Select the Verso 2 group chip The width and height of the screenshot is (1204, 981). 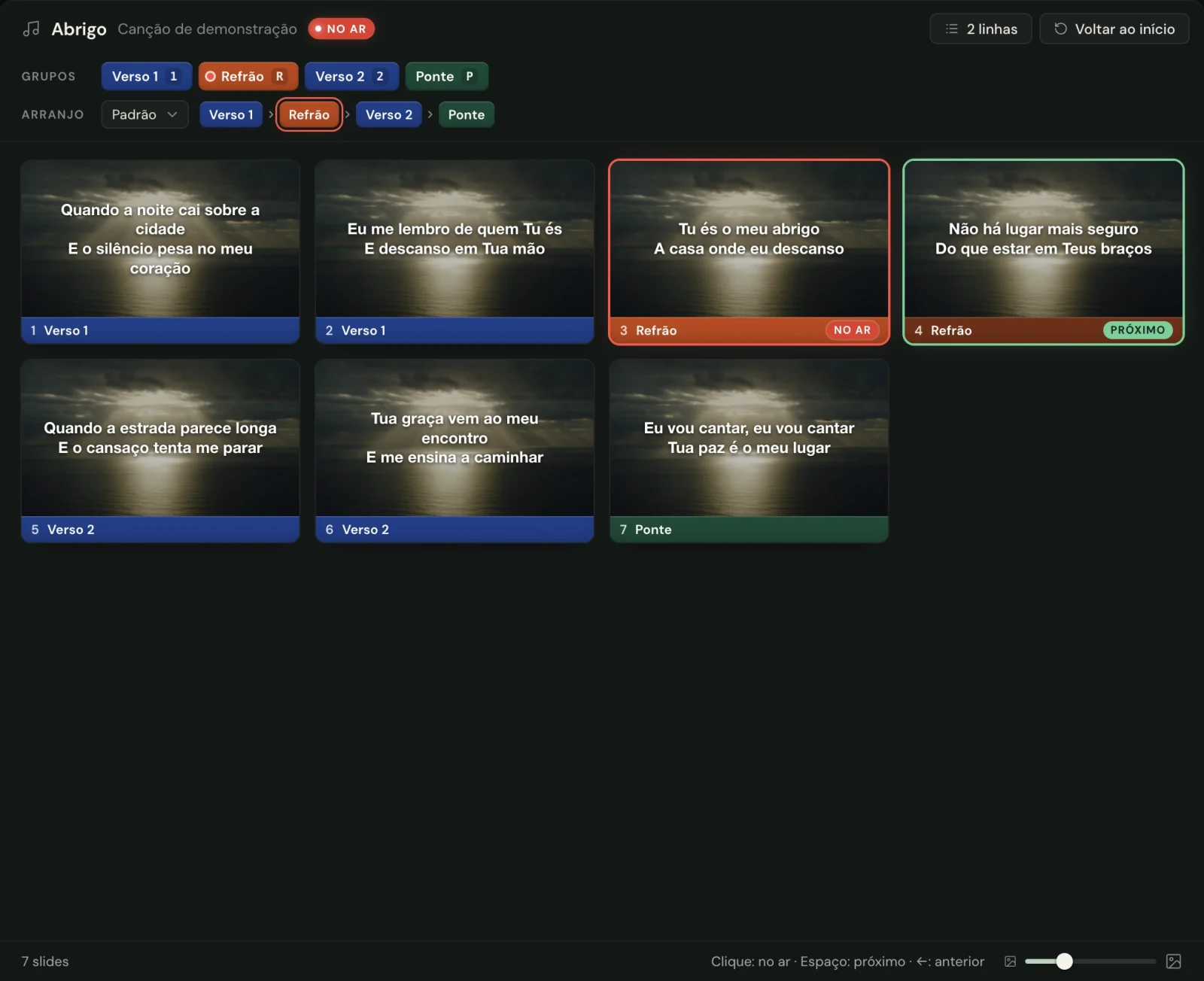351,76
